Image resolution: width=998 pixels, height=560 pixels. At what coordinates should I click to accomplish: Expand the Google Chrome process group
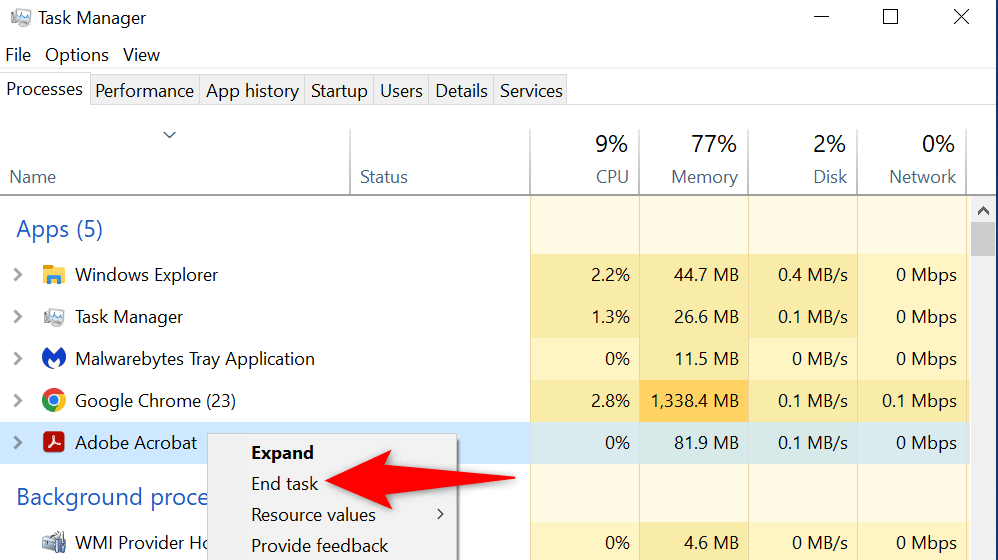click(x=18, y=401)
